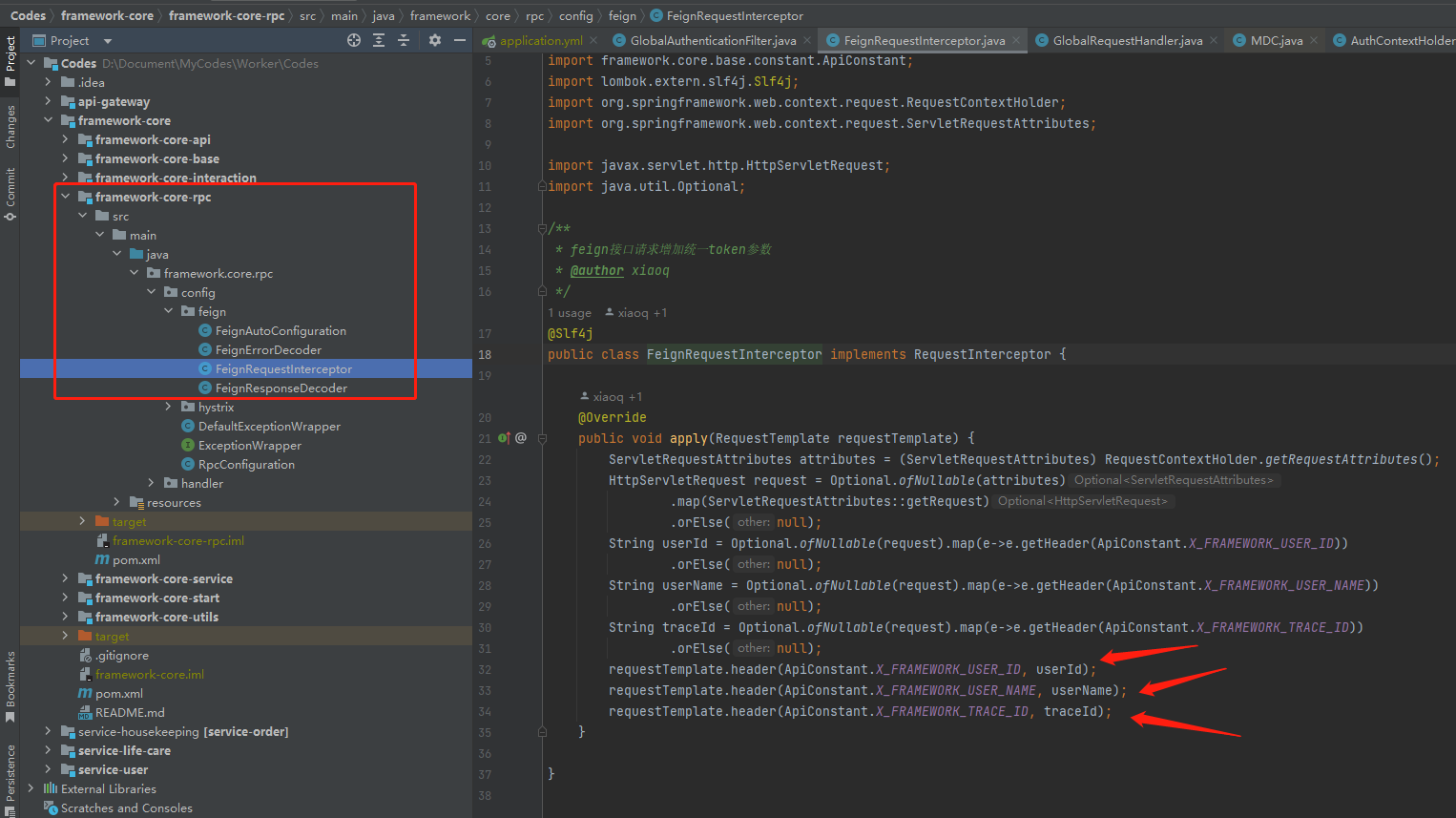Select README.md file

pos(130,713)
